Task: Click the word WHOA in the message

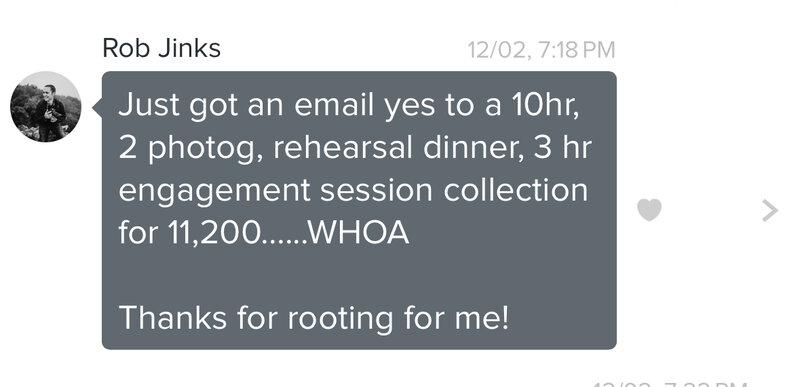Action: (359, 233)
